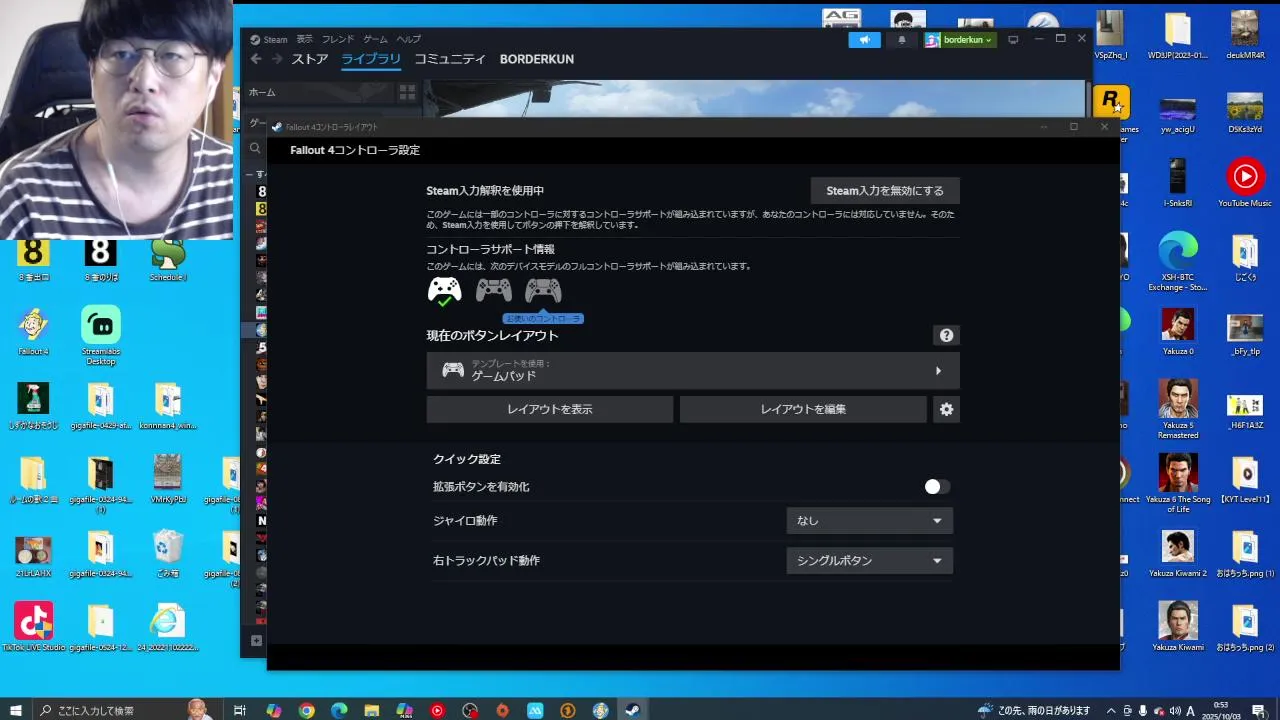Open File Explorer from taskbar
Image resolution: width=1280 pixels, height=720 pixels.
372,710
